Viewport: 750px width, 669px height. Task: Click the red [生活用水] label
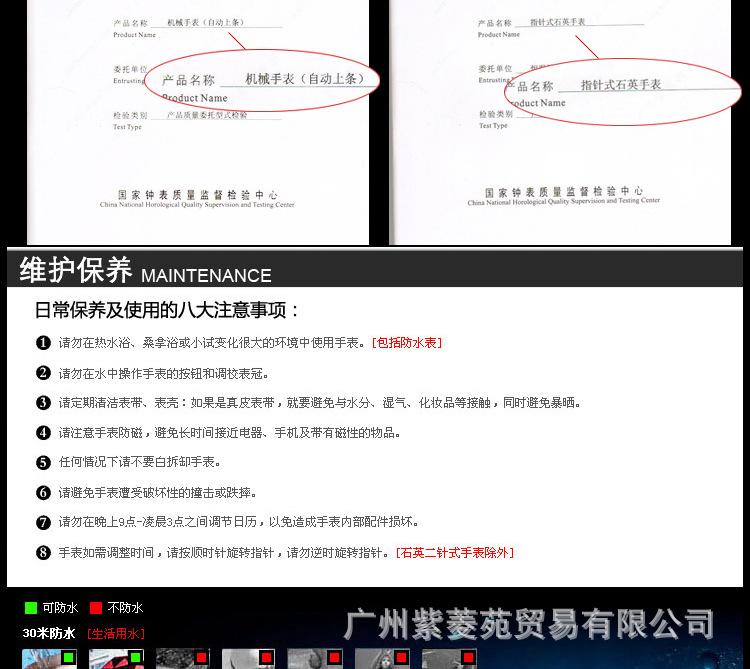pyautogui.click(x=115, y=633)
